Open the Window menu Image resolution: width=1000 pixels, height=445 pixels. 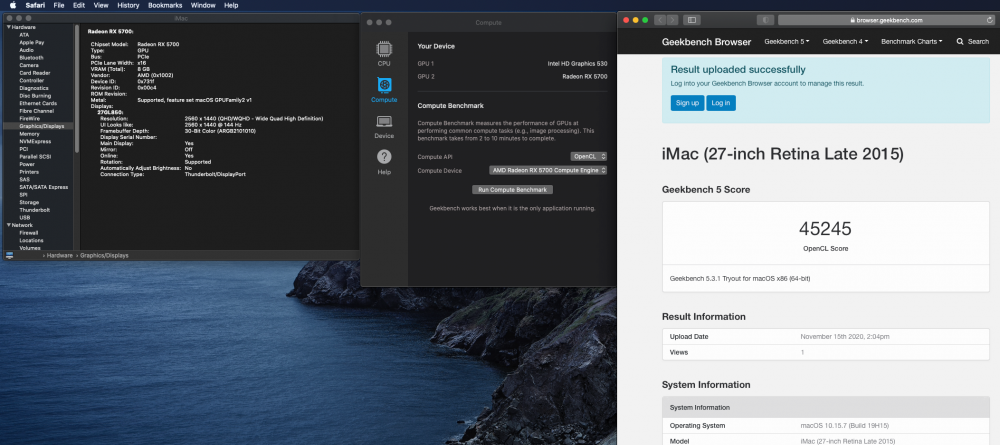tap(203, 5)
